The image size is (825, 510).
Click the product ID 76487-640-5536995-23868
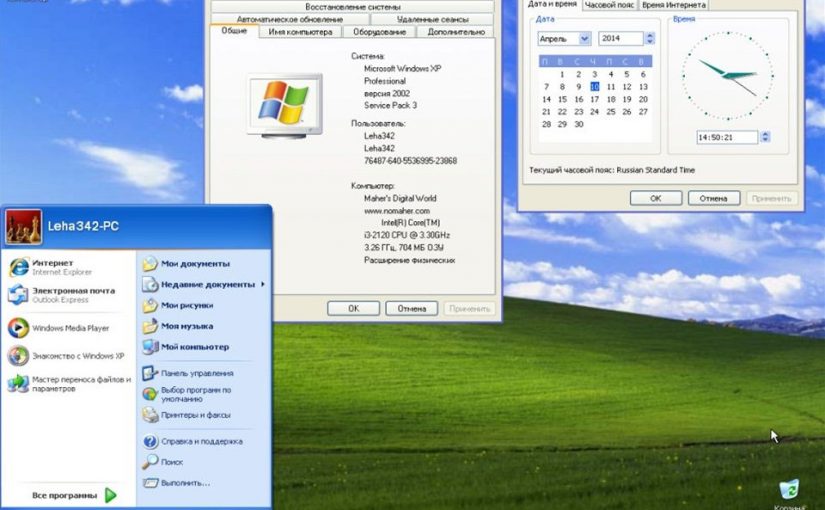(410, 161)
